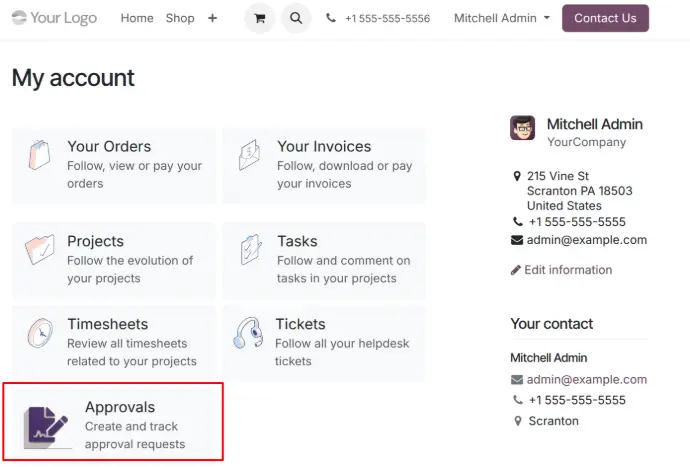Call the +1 555-555-5556 header phone number
Screen dimensions: 690x467
click(387, 19)
